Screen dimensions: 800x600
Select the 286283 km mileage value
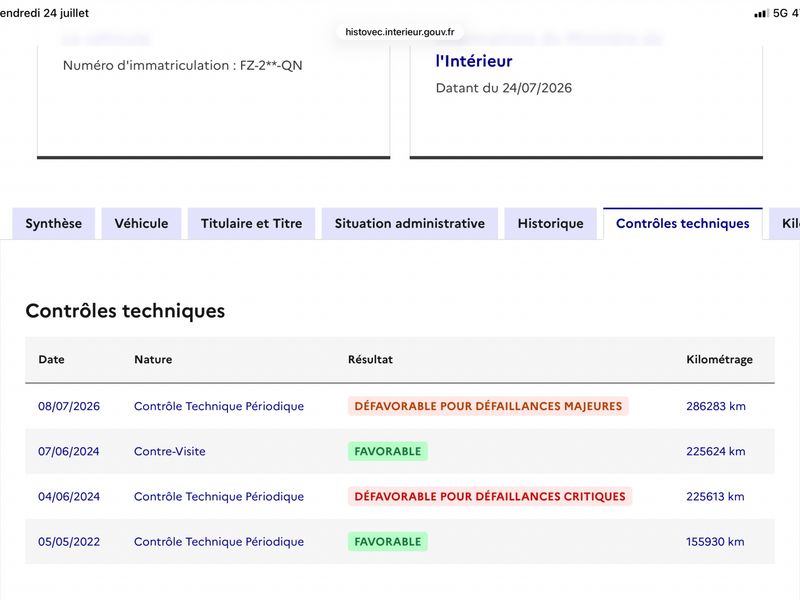click(716, 406)
